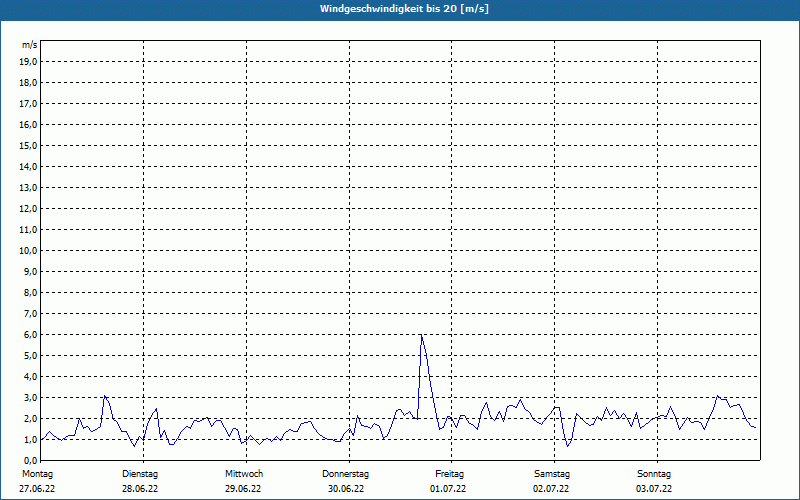Viewport: 800px width, 500px height.
Task: Click the 15,0 y-axis label
Action: tap(28, 146)
